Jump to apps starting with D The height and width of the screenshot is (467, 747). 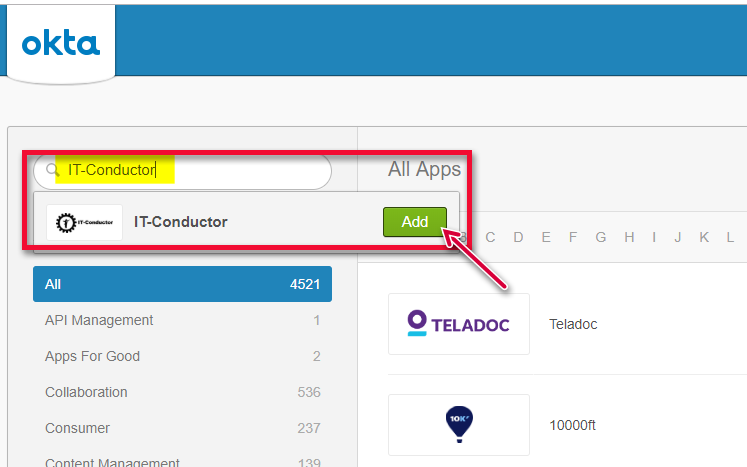518,237
